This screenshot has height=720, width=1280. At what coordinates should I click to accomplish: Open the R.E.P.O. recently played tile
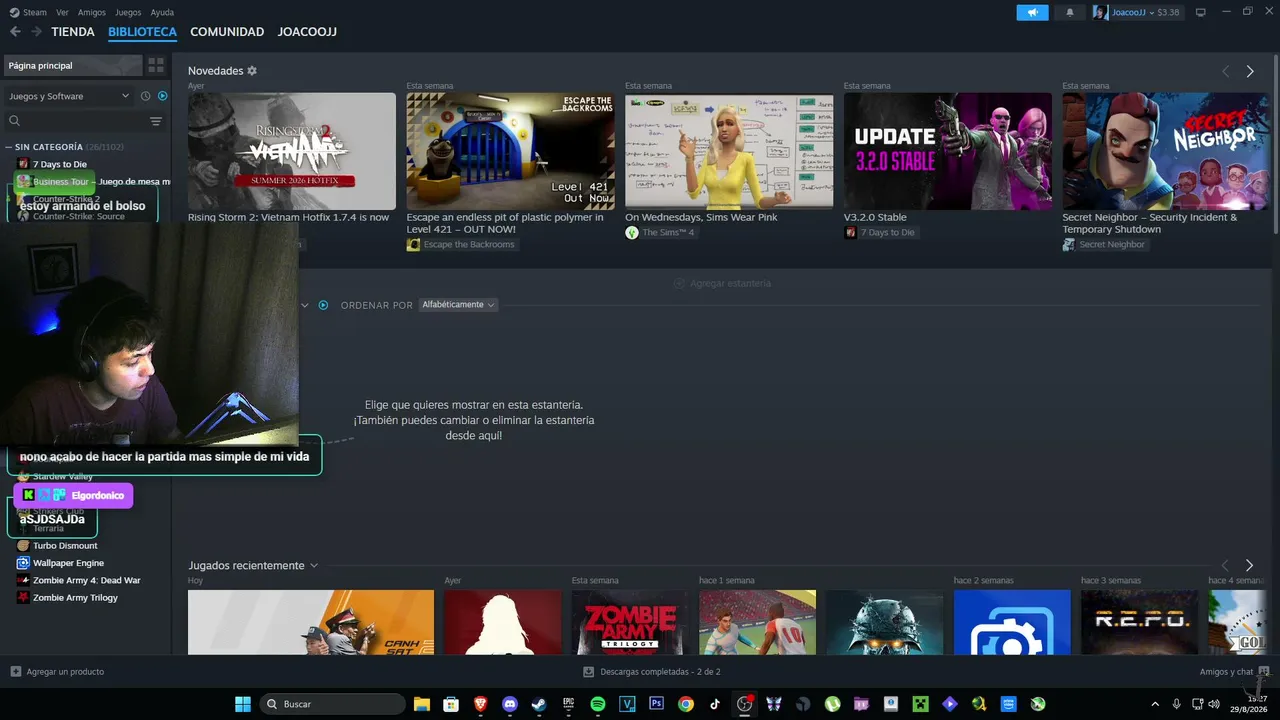1139,622
